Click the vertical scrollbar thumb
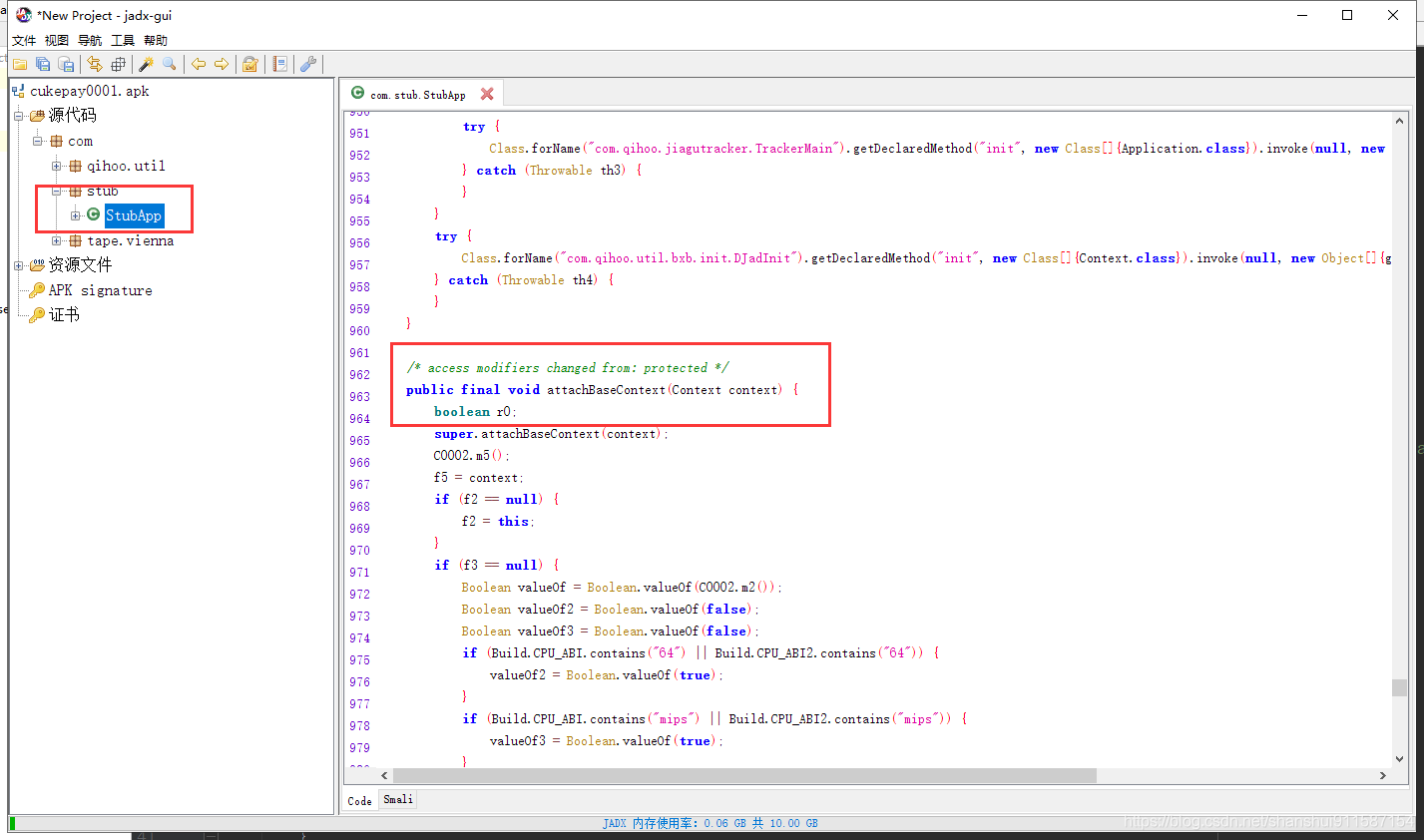This screenshot has width=1424, height=840. click(x=1399, y=687)
